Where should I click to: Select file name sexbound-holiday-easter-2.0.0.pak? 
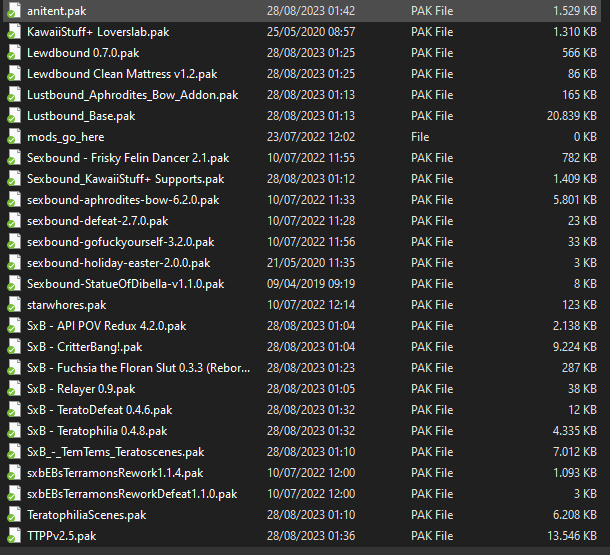[119, 263]
